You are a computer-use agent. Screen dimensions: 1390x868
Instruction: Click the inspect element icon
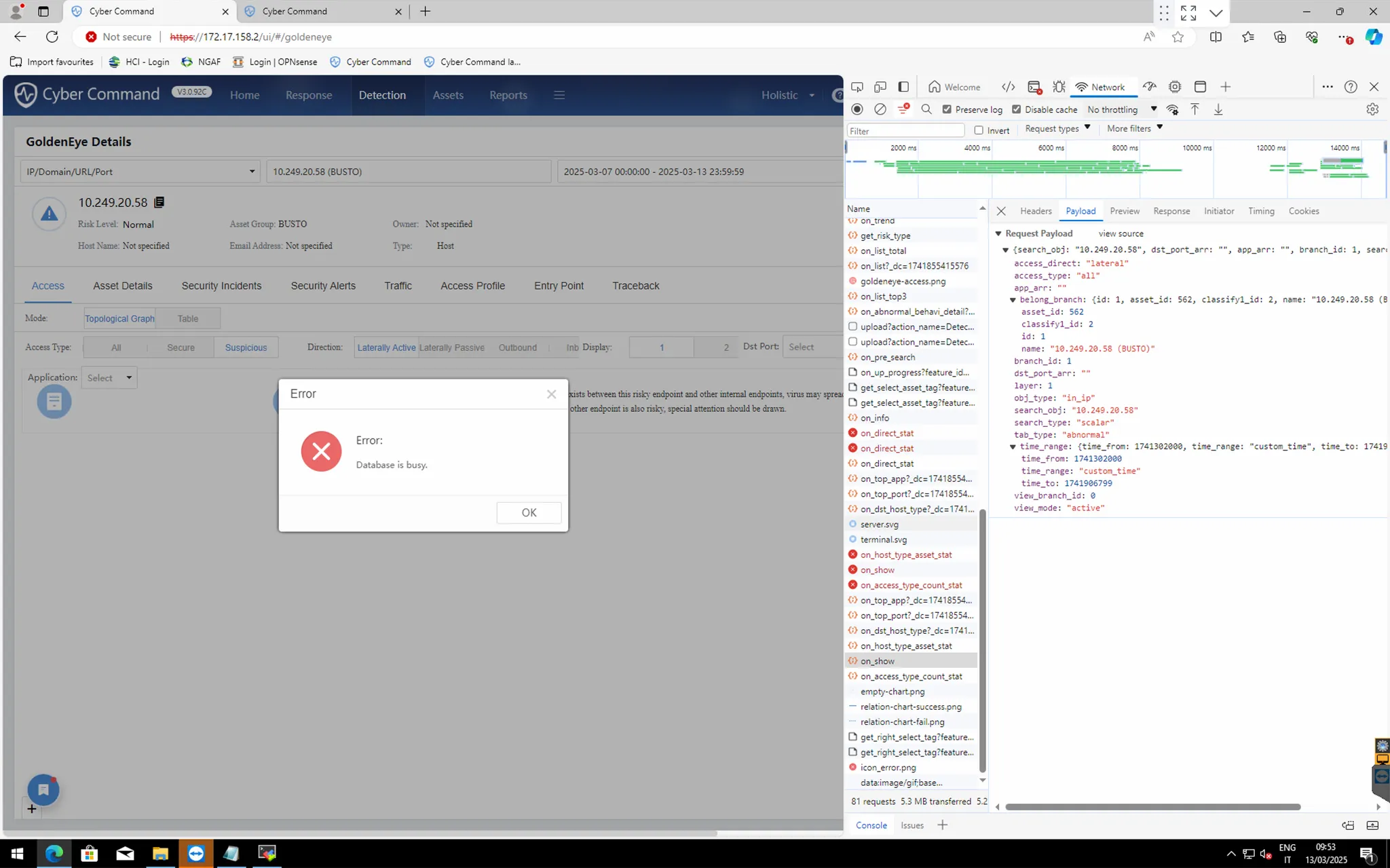coord(857,87)
